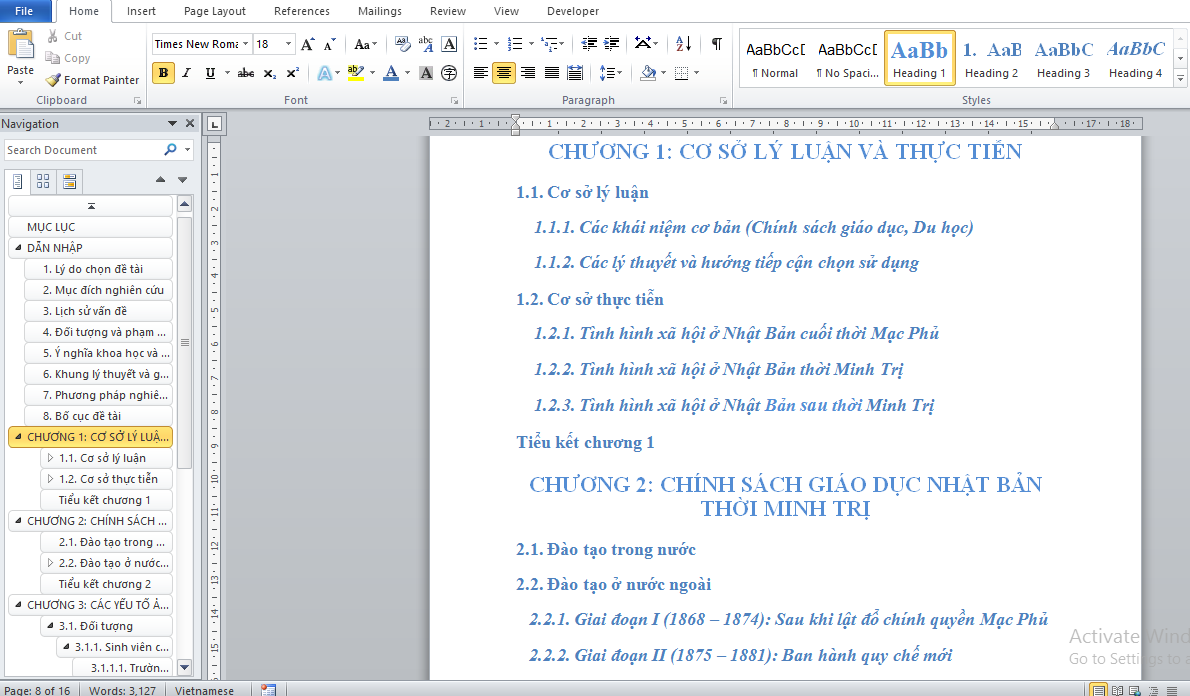The width and height of the screenshot is (1190, 696).
Task: Sort text alphabetically with the Sort icon
Action: [x=683, y=44]
